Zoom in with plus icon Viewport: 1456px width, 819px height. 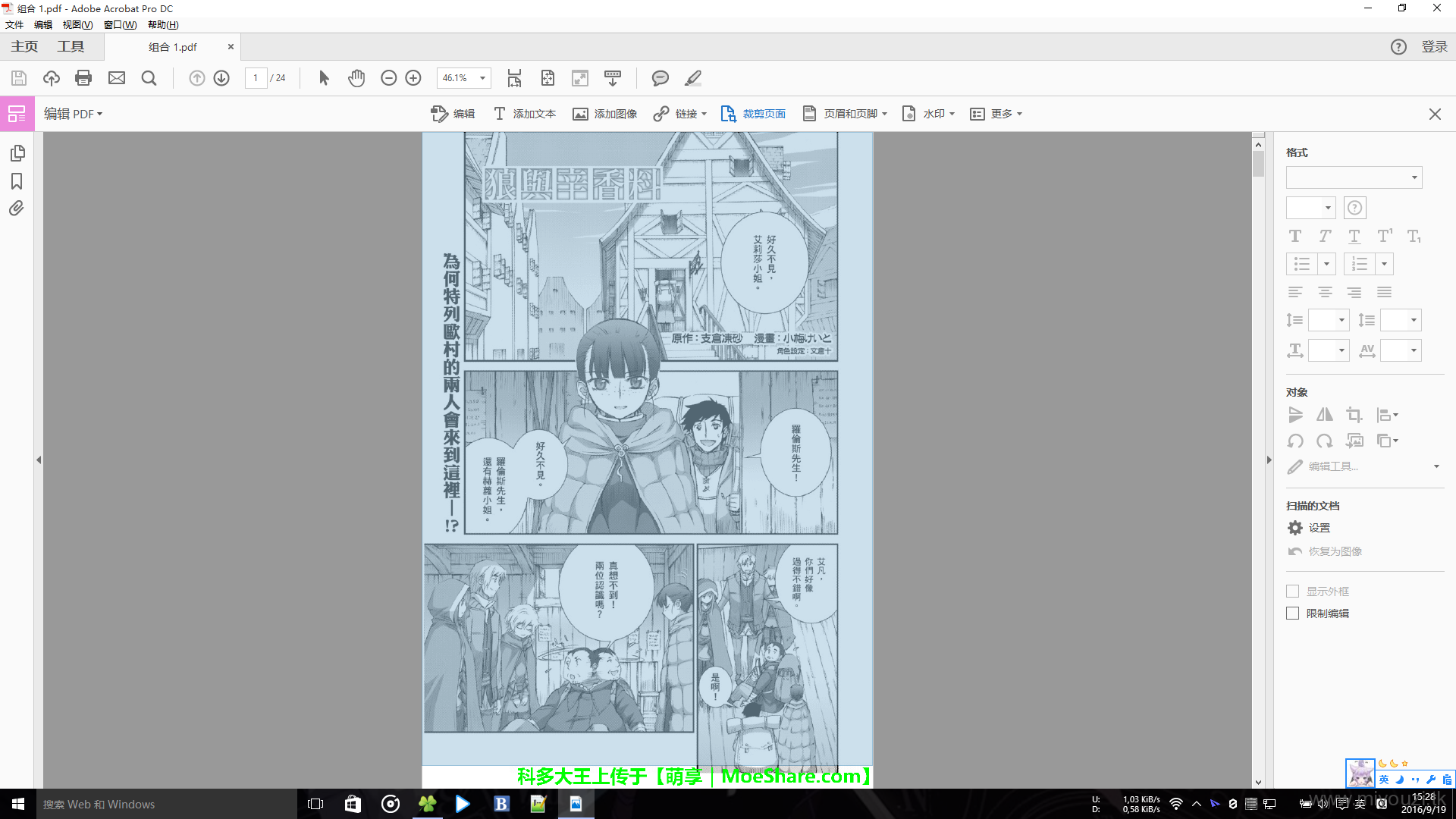point(413,78)
